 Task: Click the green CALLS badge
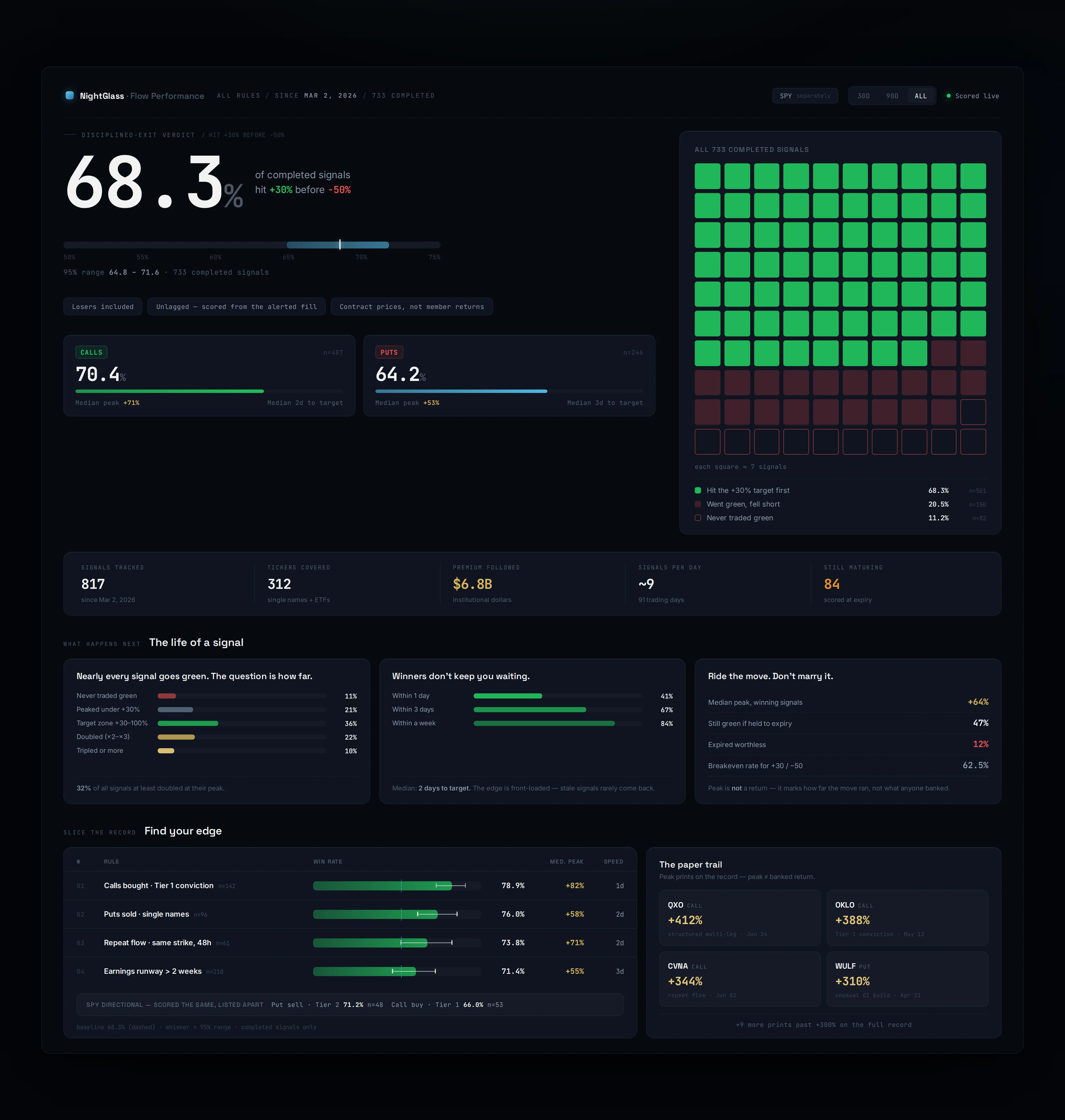91,352
